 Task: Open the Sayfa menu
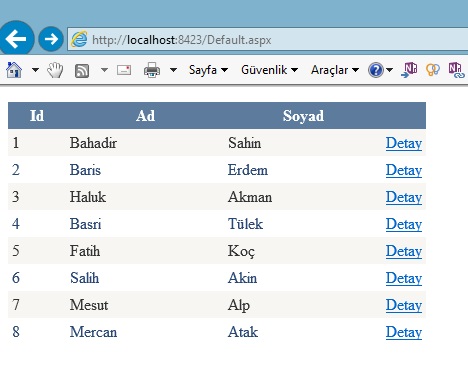pyautogui.click(x=208, y=70)
